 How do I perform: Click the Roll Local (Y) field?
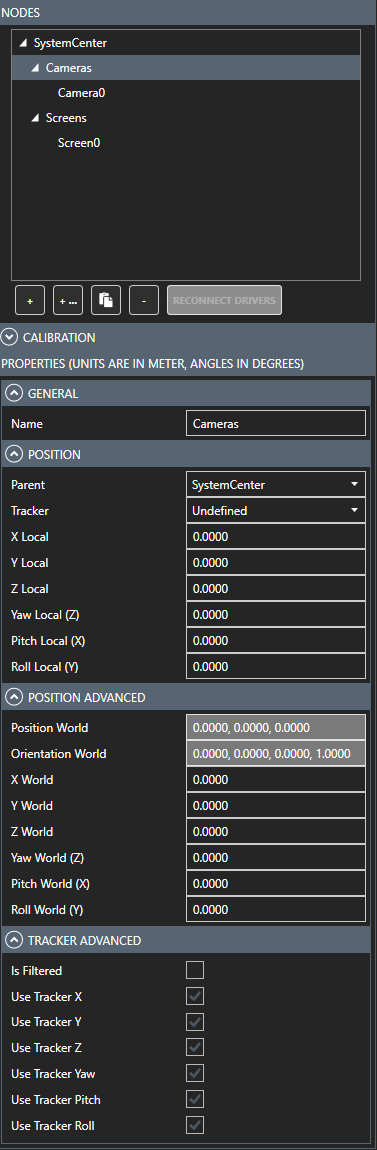click(276, 667)
